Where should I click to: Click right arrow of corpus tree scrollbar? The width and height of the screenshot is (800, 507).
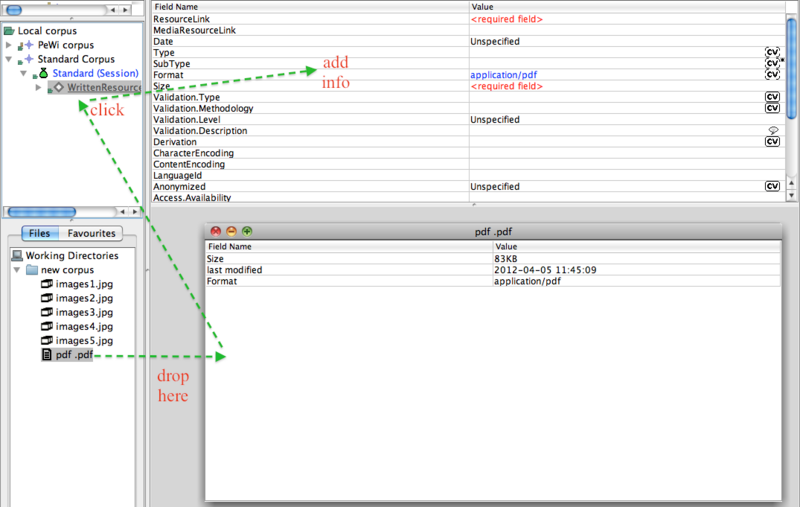[135, 211]
